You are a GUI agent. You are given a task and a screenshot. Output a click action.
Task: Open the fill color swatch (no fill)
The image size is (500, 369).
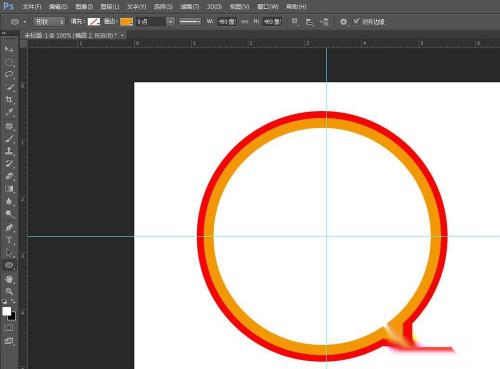(94, 22)
